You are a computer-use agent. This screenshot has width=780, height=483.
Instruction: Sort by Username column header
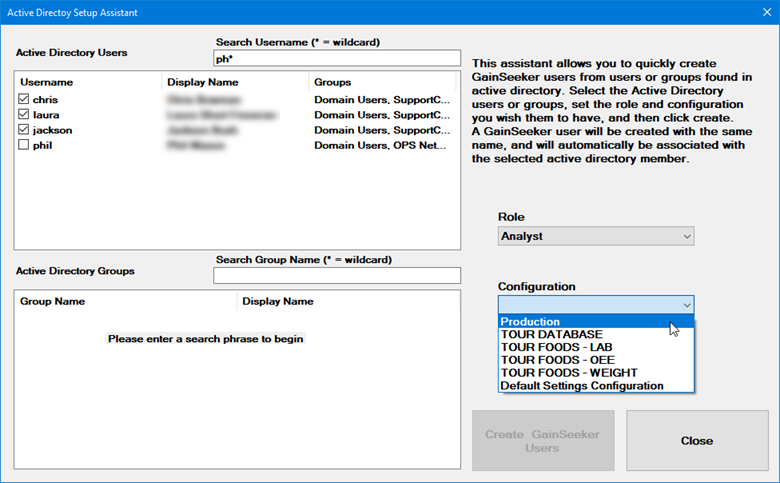click(x=46, y=82)
